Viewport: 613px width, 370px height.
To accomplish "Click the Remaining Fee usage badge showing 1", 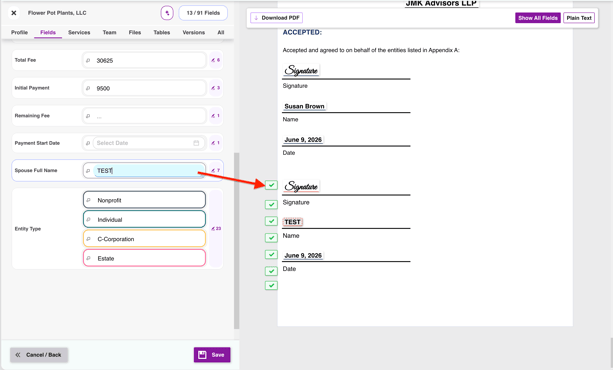I will [215, 116].
